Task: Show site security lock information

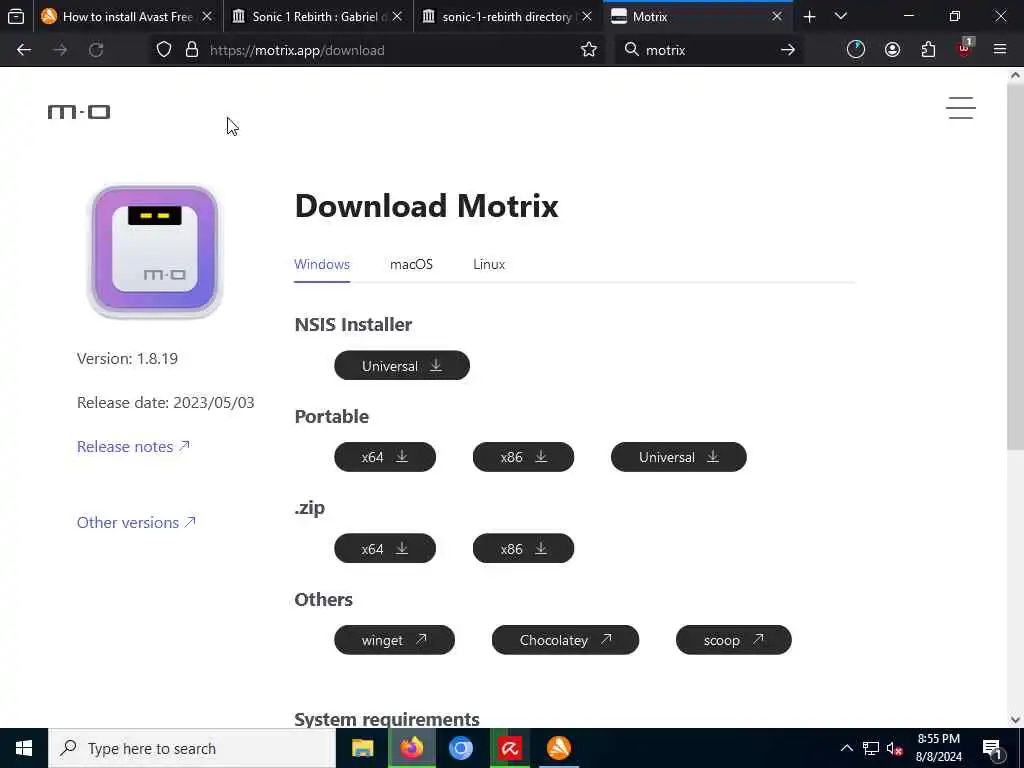Action: pyautogui.click(x=192, y=50)
